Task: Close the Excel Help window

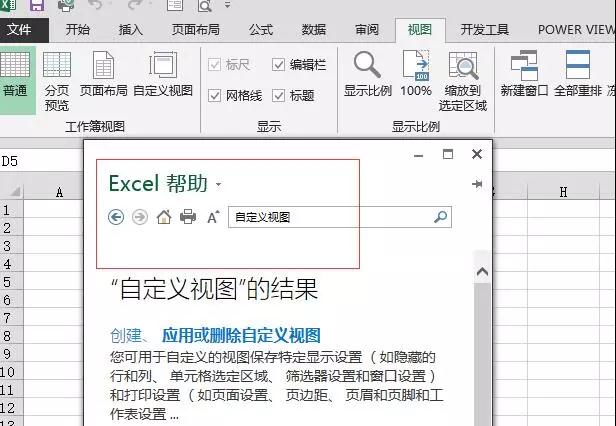Action: [x=477, y=154]
